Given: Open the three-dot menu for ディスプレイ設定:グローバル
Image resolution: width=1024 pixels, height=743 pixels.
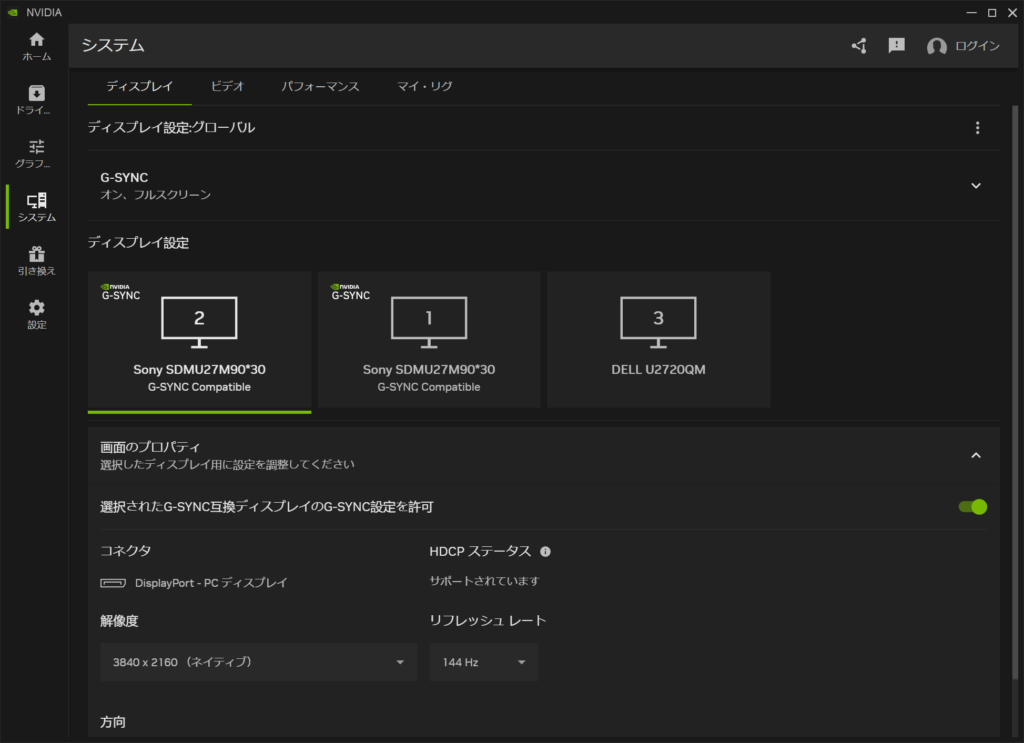Looking at the screenshot, I should coord(977,128).
